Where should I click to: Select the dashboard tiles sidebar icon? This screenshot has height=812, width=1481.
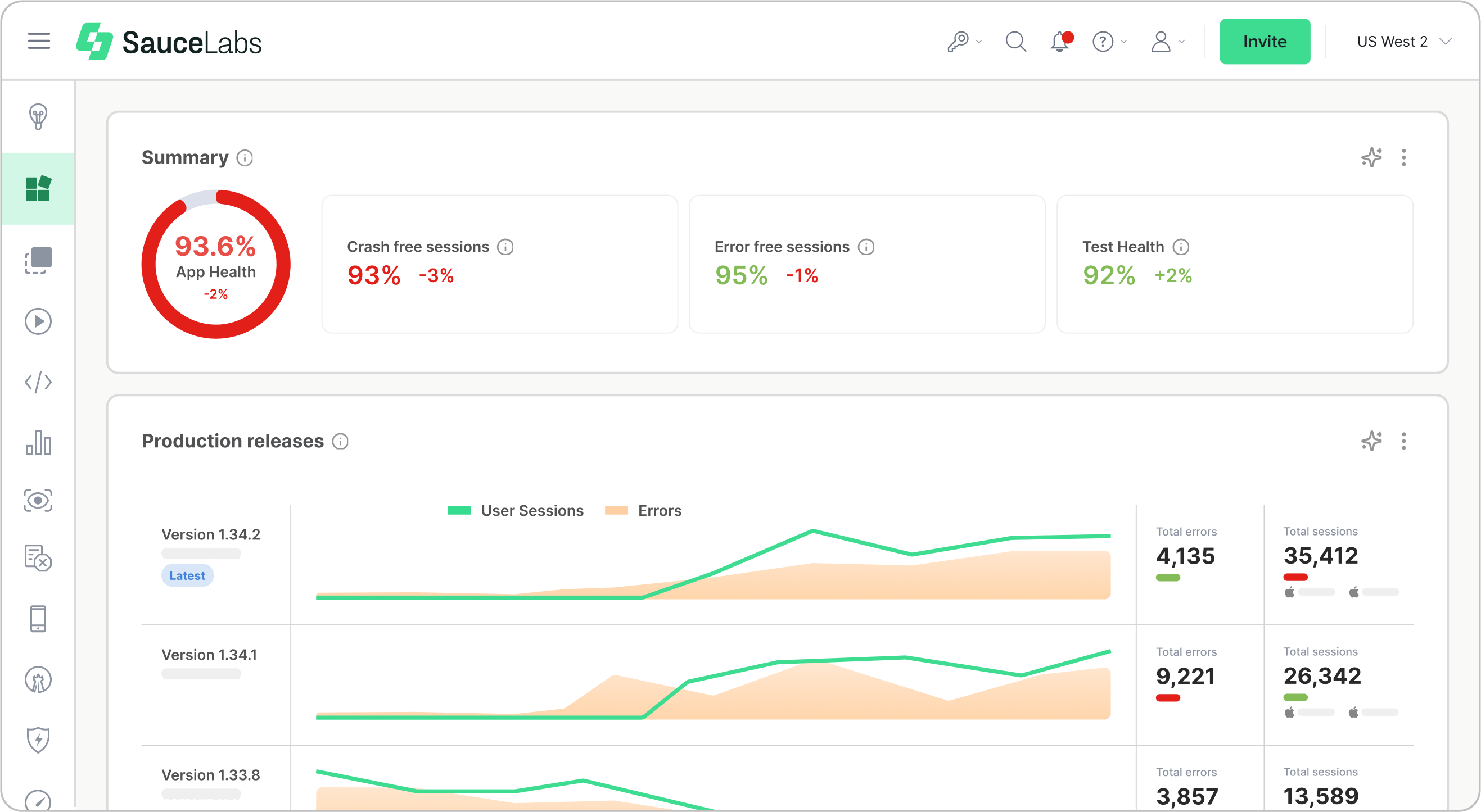tap(38, 188)
